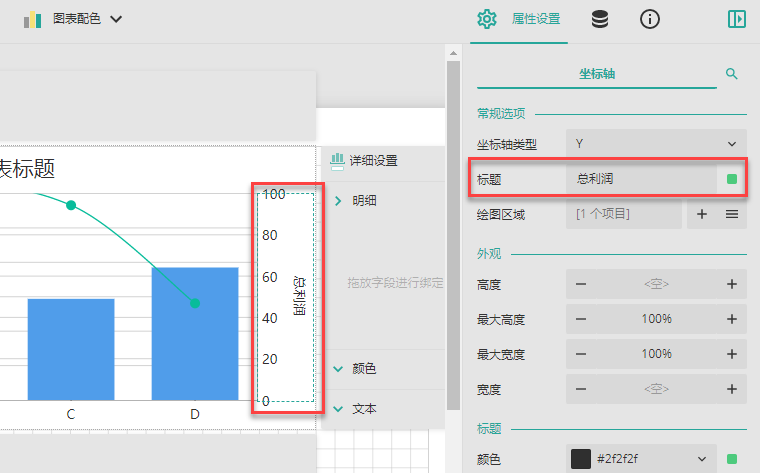Increase 最大高度 with the plus button
The height and width of the screenshot is (473, 760).
pos(732,319)
